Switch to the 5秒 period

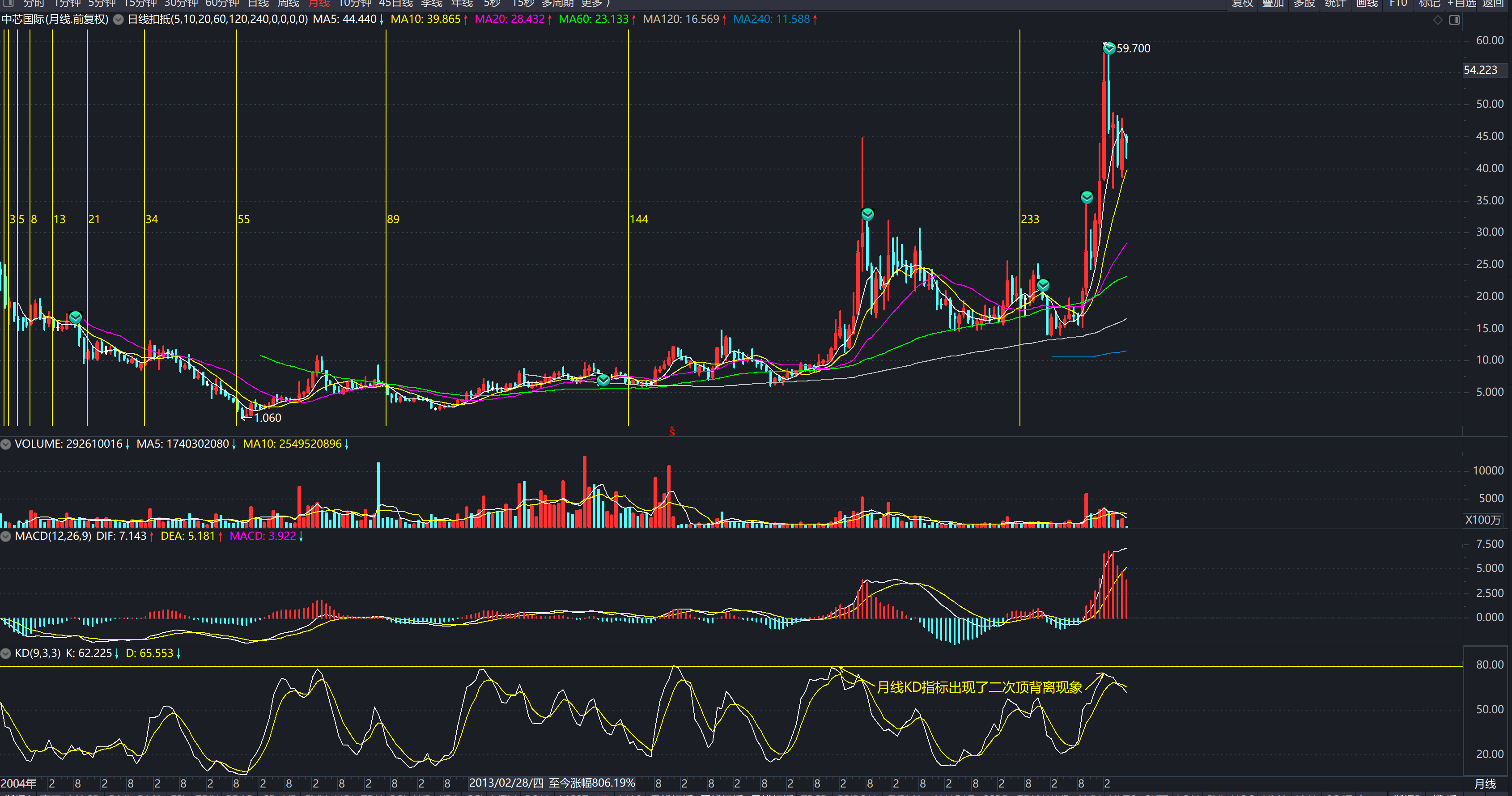coord(492,4)
